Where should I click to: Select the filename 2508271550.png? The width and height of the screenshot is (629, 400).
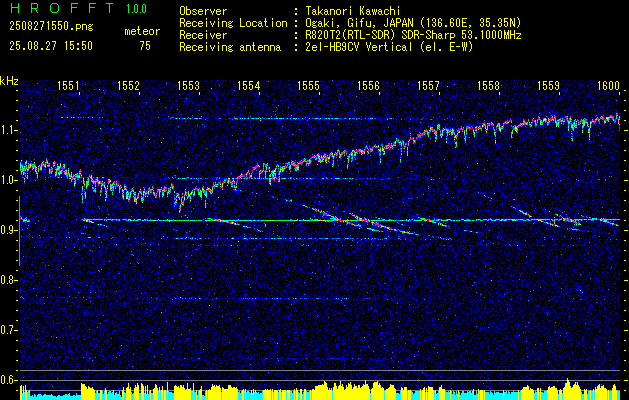click(x=51, y=27)
